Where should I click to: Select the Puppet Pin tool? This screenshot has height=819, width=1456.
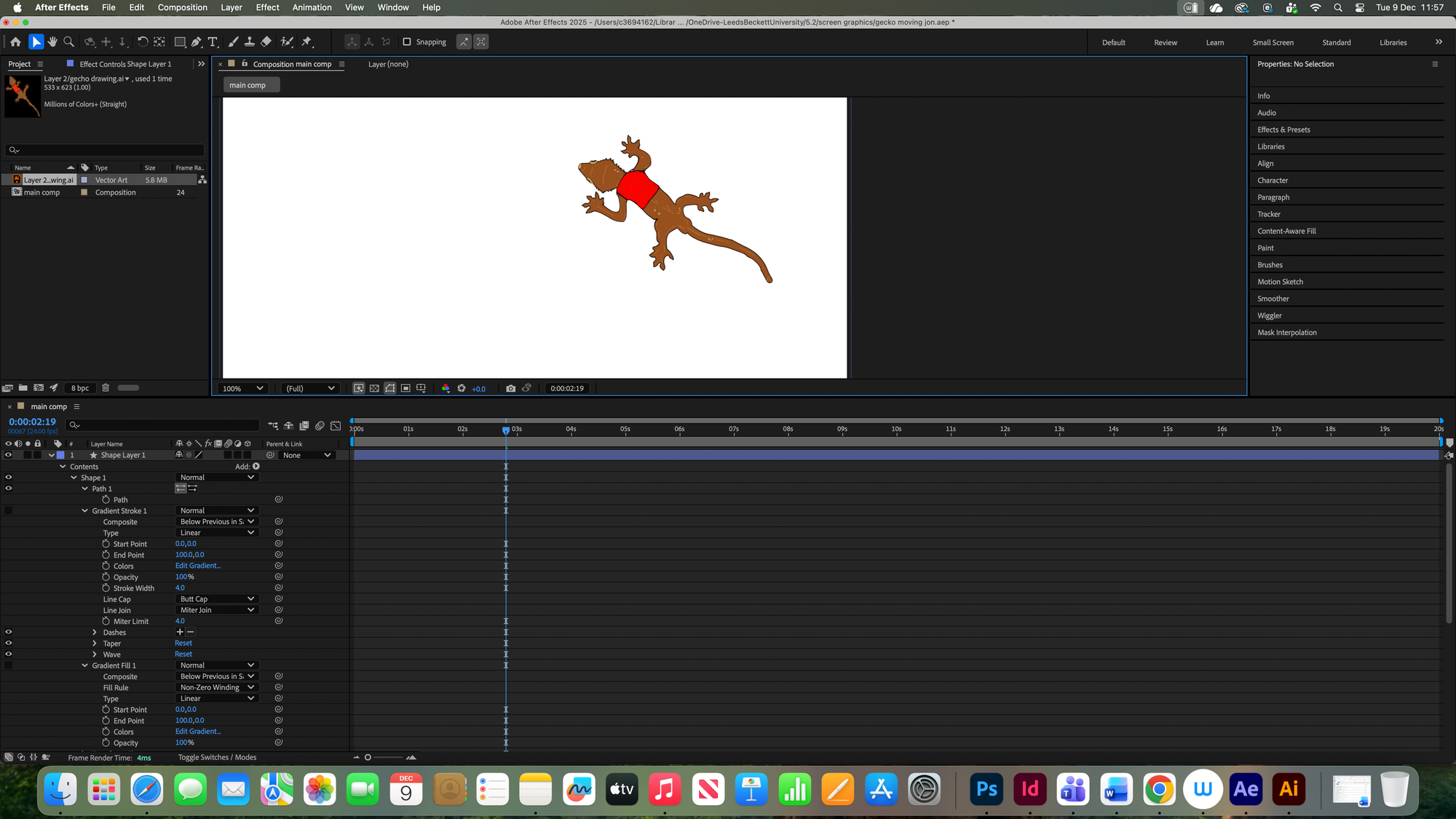point(306,42)
